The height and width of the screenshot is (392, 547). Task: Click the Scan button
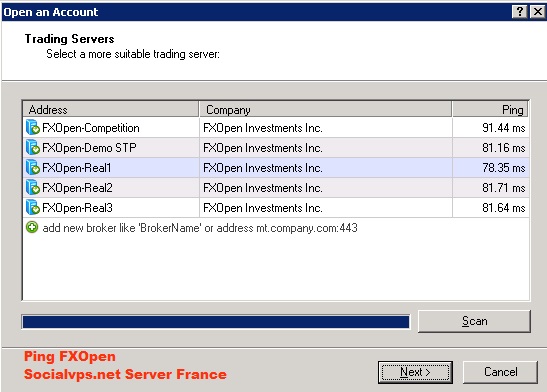(x=474, y=321)
